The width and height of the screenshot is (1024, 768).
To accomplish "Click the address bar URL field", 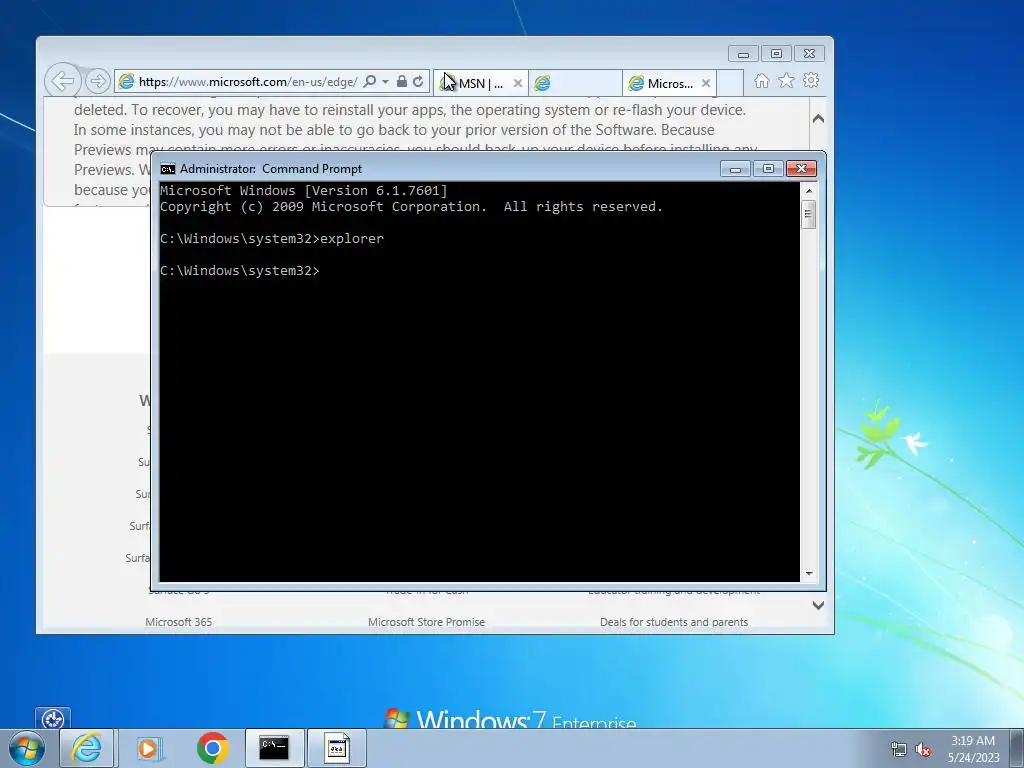I will click(248, 82).
